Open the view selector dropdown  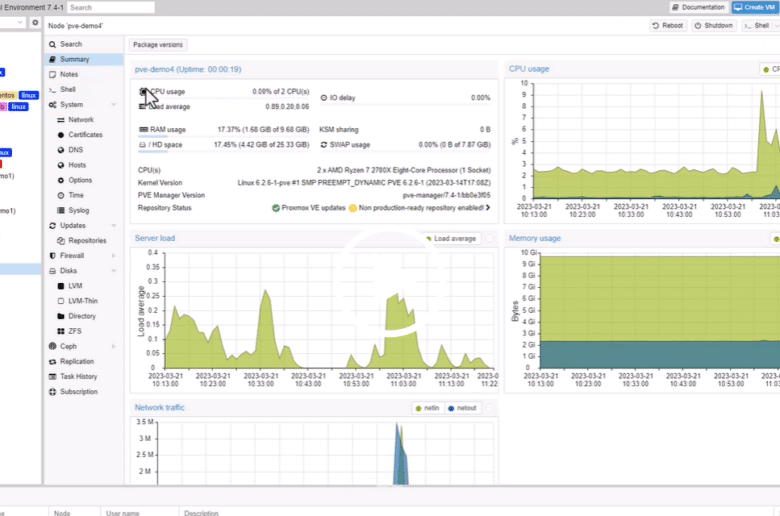pos(19,22)
